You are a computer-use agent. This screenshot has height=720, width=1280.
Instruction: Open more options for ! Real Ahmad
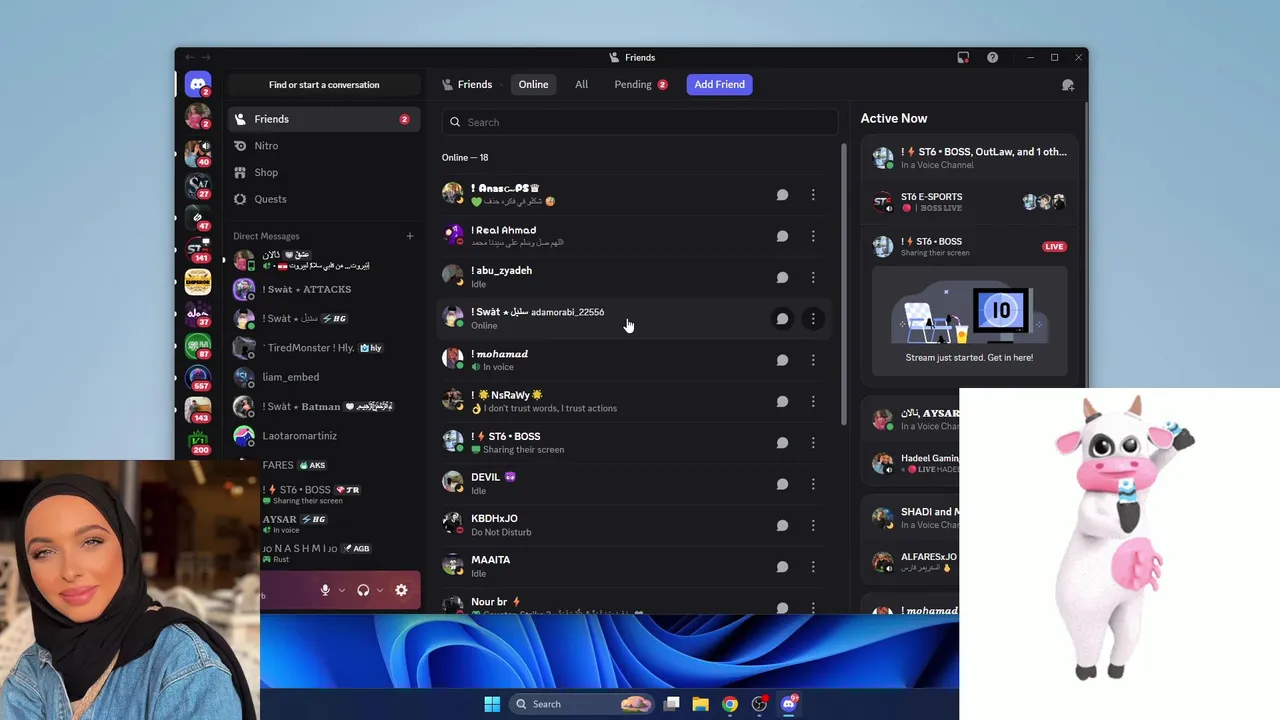pos(813,236)
